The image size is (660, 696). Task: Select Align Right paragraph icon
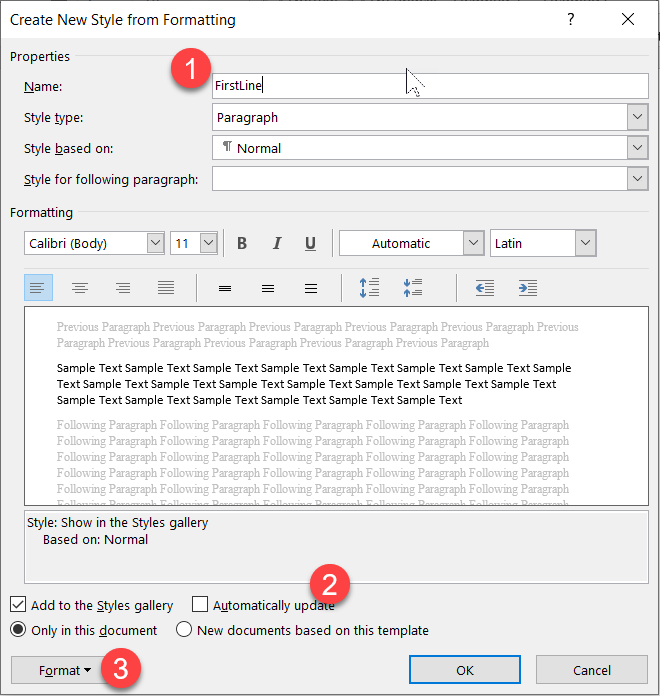tap(123, 288)
